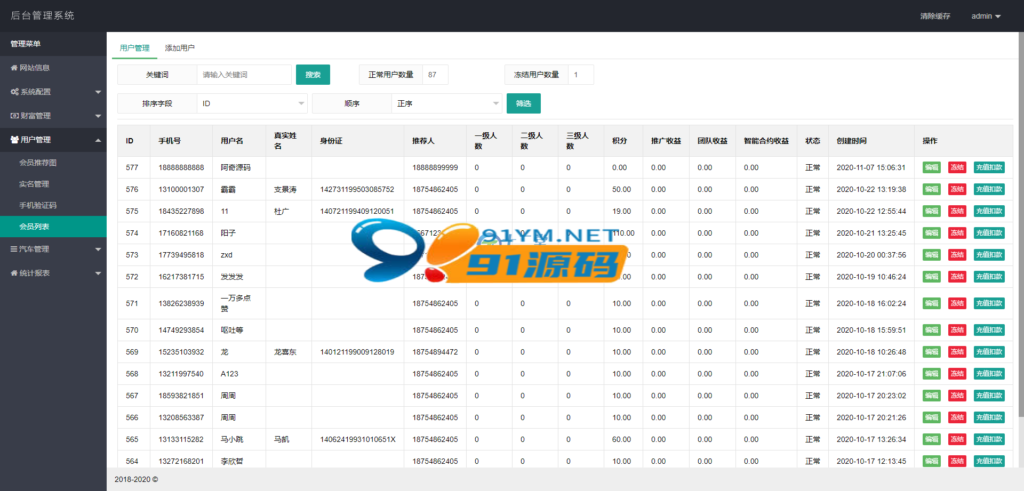This screenshot has width=1024, height=491.
Task: Click the 搜索 button
Action: [x=313, y=75]
